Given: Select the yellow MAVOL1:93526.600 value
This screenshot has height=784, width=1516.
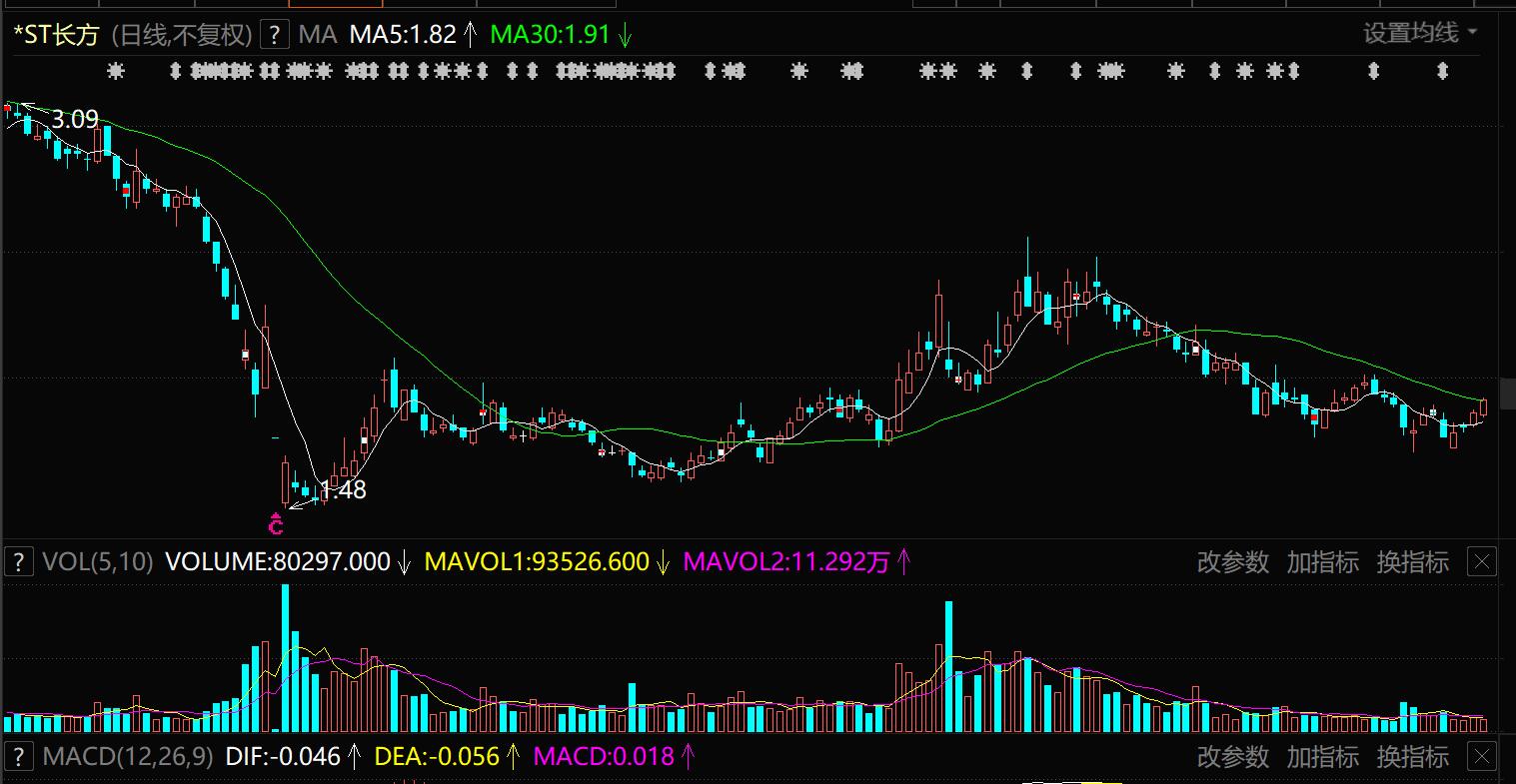Looking at the screenshot, I should pos(537,562).
